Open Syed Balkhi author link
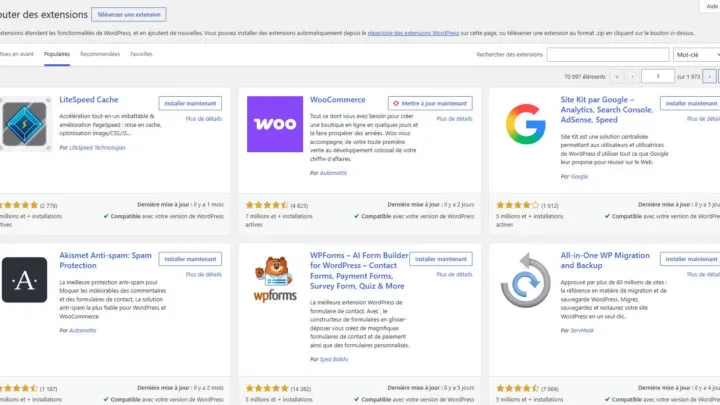This screenshot has height=405, width=720. click(x=334, y=360)
